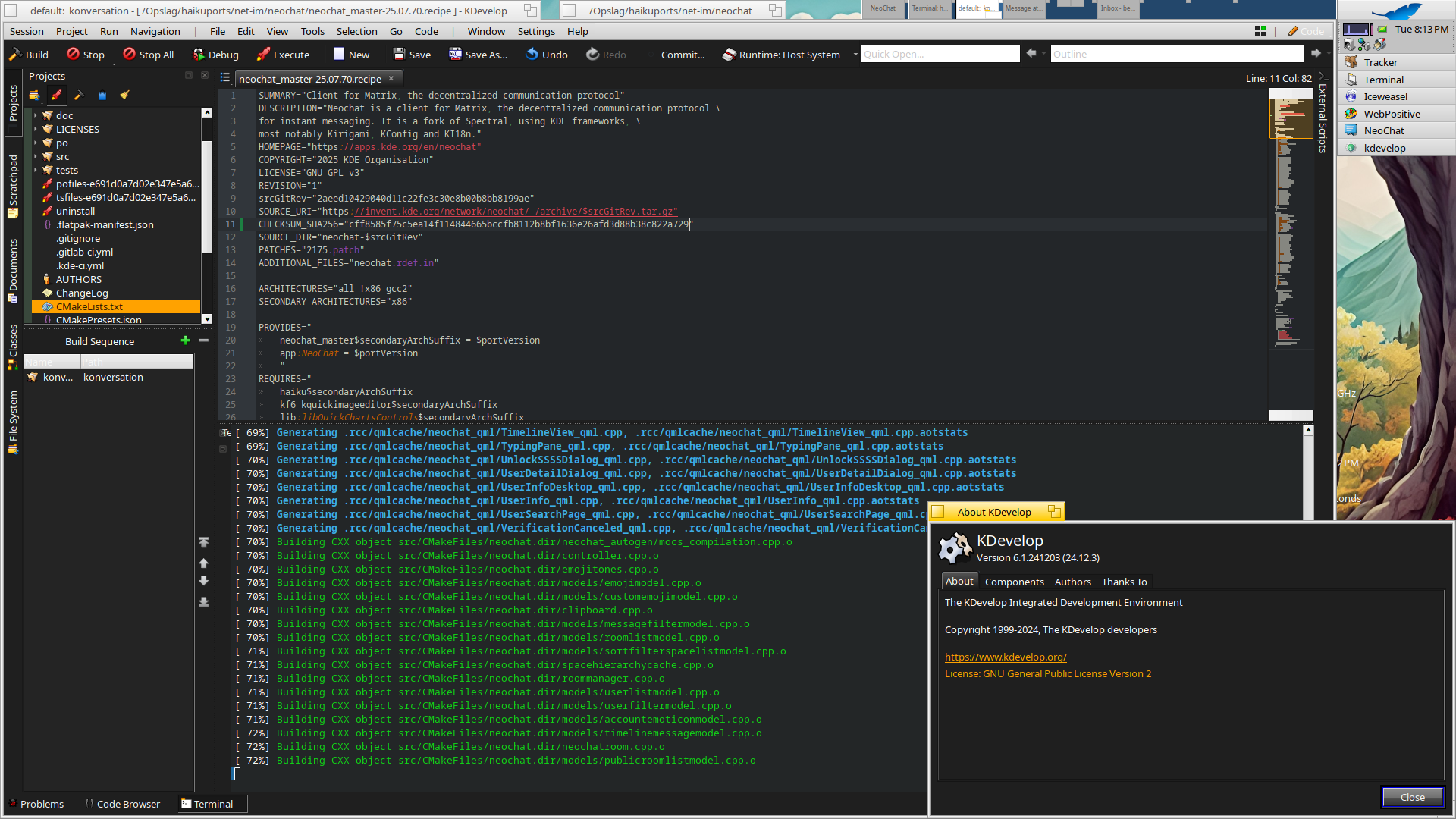Create a New file from toolbar
1456x819 pixels.
351,55
